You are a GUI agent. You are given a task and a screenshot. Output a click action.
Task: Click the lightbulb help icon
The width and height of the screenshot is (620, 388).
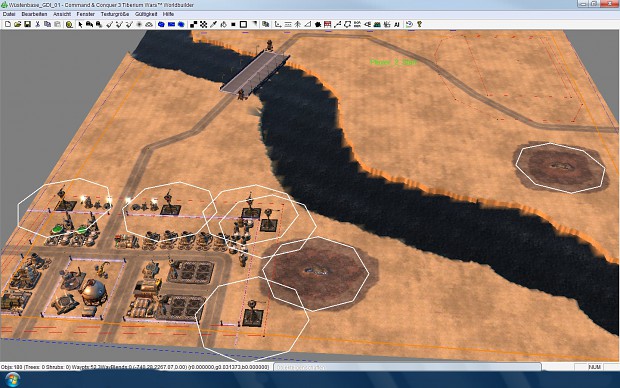[419, 25]
